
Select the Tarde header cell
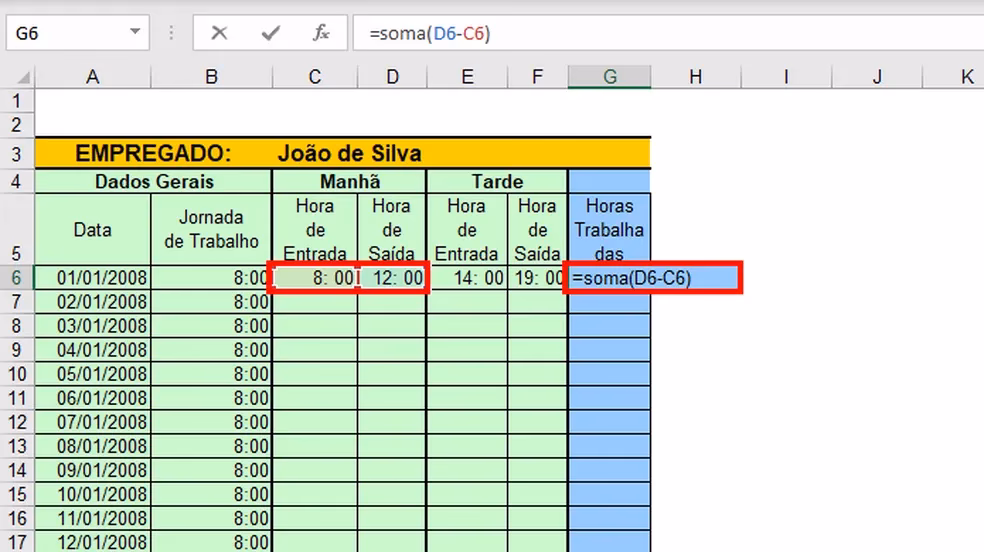[497, 181]
